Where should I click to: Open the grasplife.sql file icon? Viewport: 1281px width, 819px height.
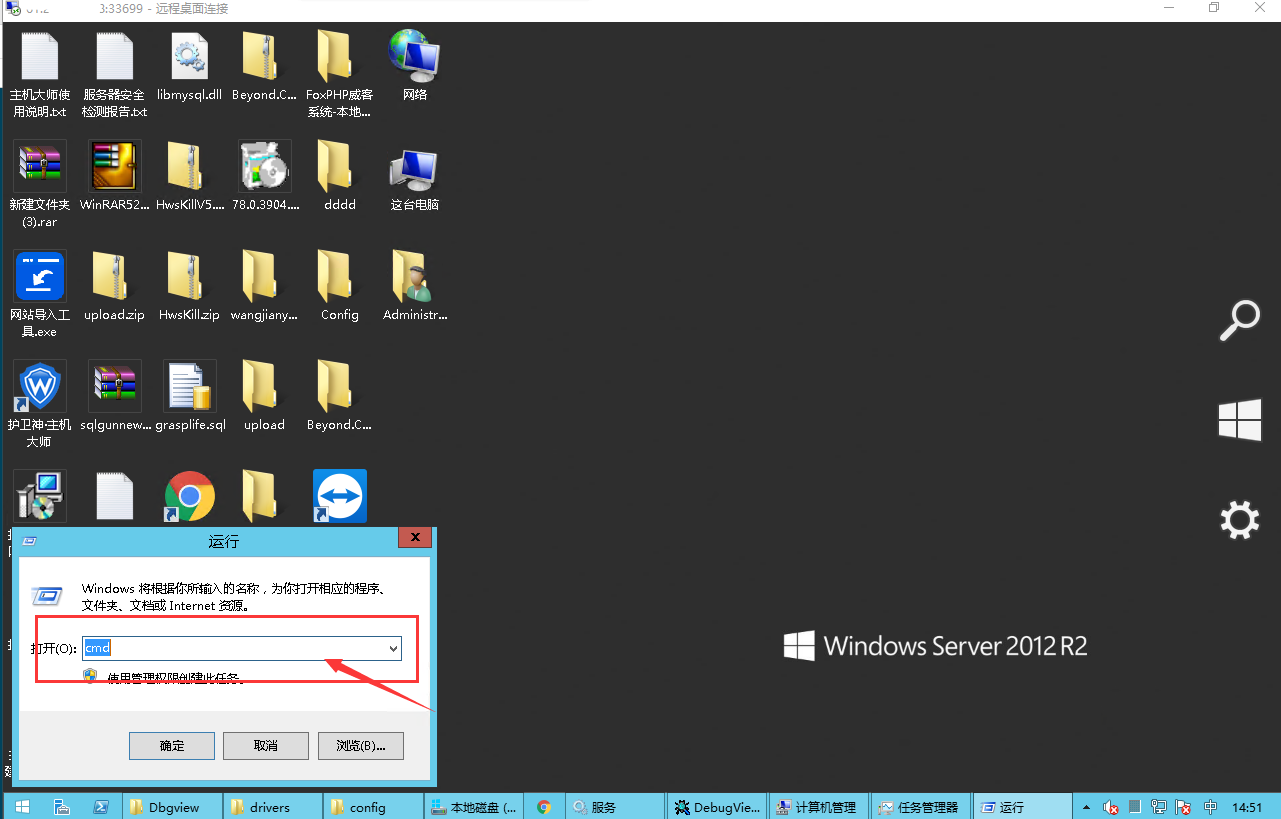tap(189, 387)
